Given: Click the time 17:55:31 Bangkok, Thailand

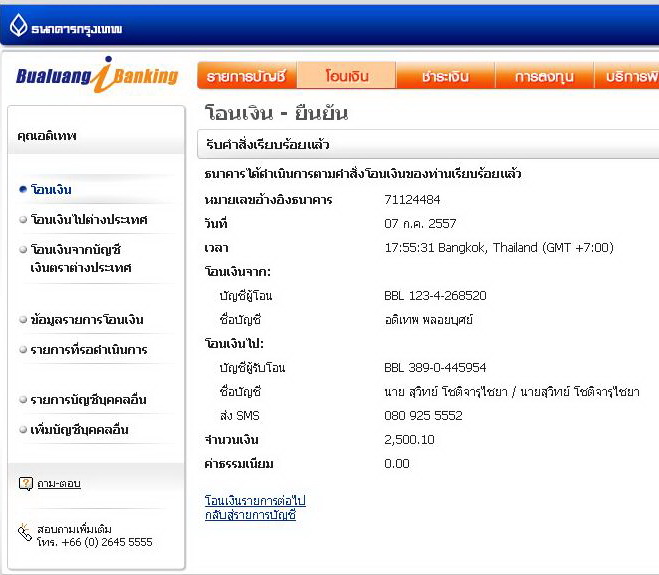Looking at the screenshot, I should click(499, 247).
